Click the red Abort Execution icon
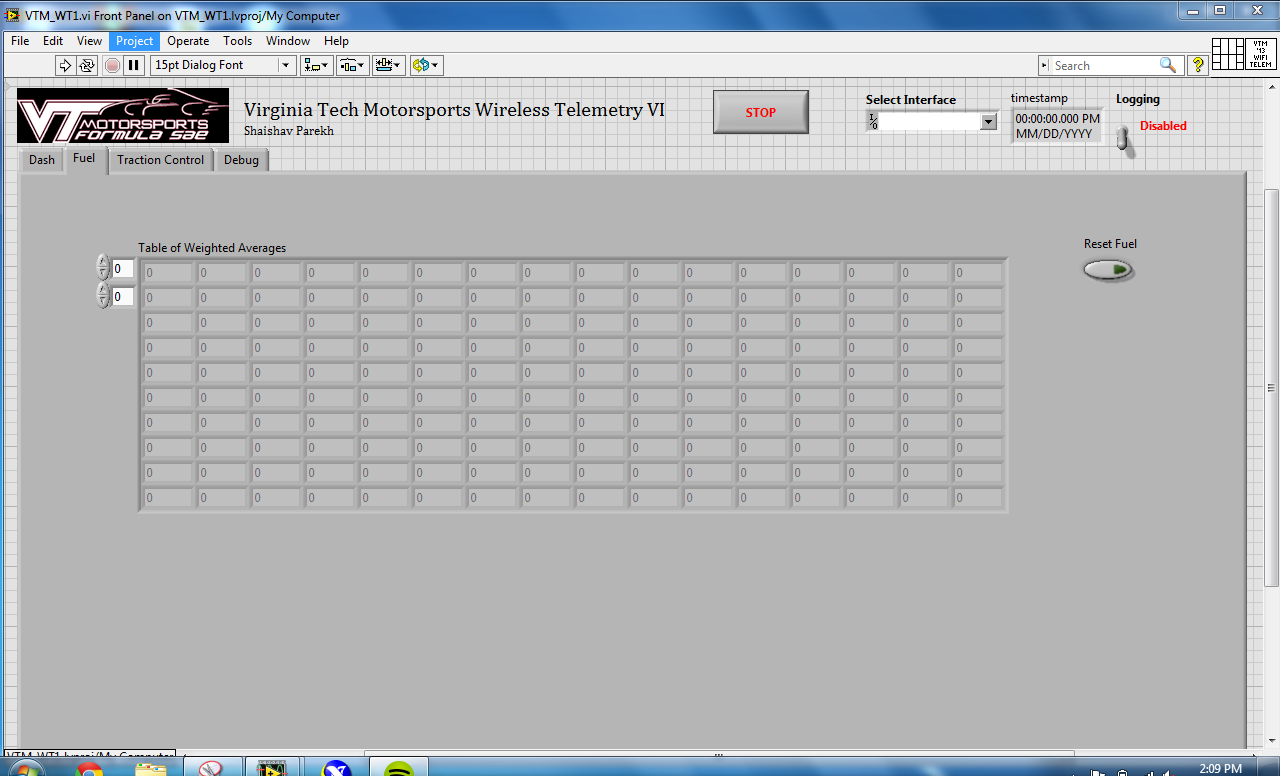Screen dimensions: 1280x776 pyautogui.click(x=112, y=65)
